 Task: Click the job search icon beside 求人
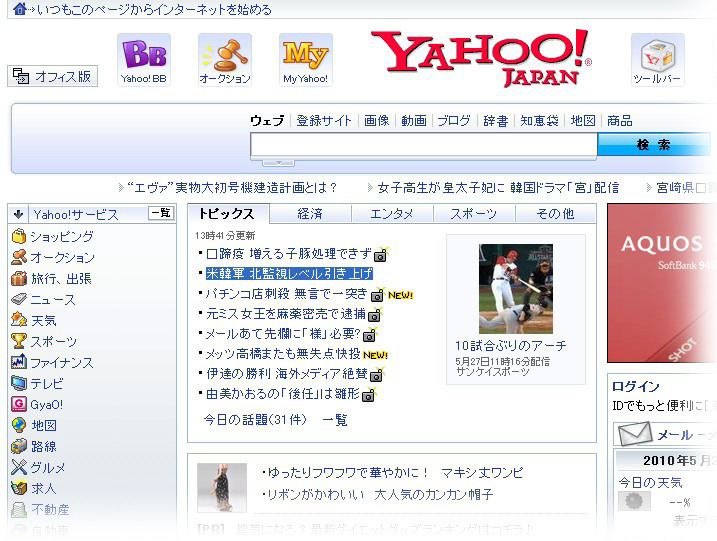(19, 488)
